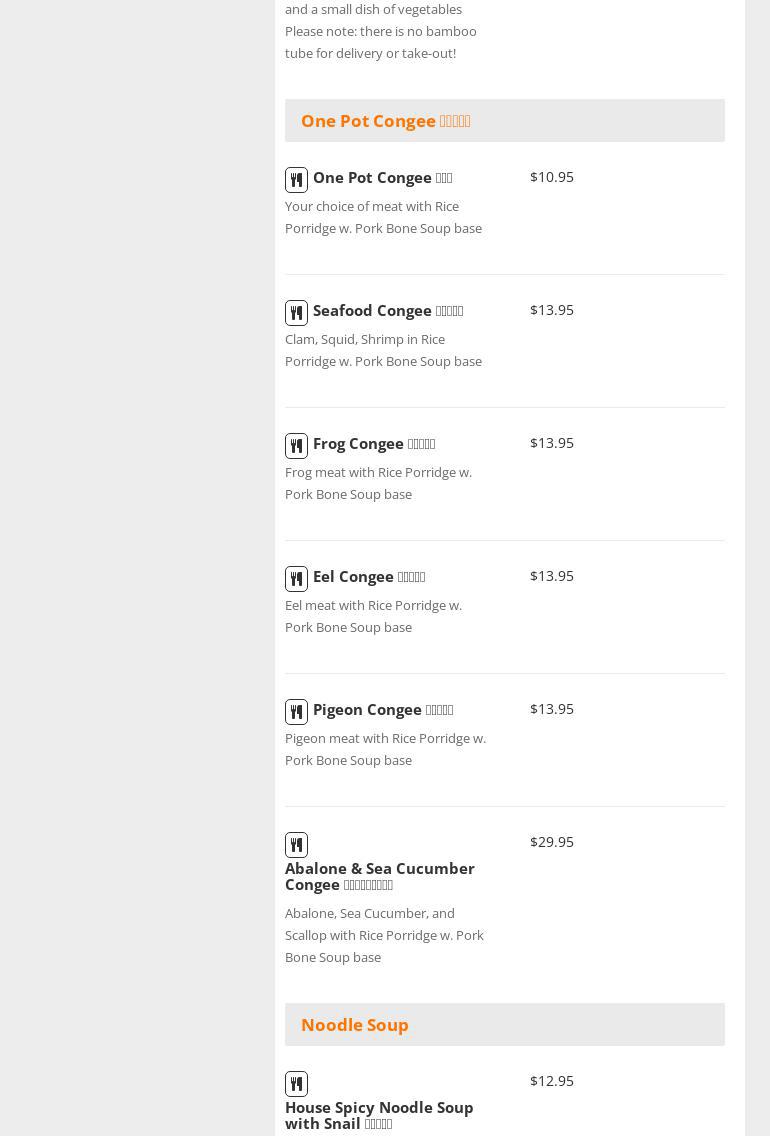Click fork-knife icon above Abalone & Sea Cucumber Congee
Image resolution: width=770 pixels, height=1136 pixels.
[x=296, y=845]
